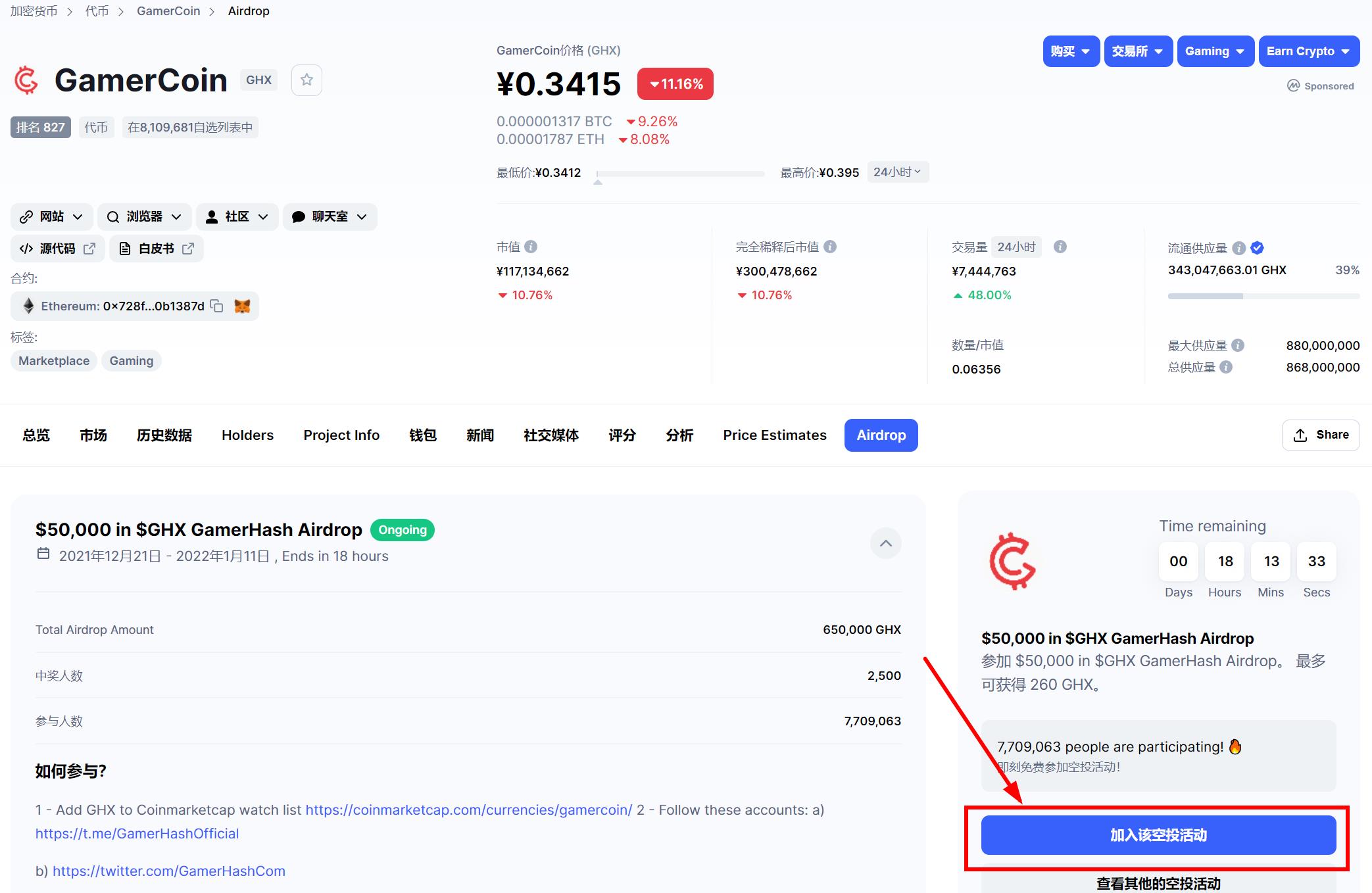Image resolution: width=1372 pixels, height=893 pixels.
Task: Switch to the 评分 ratings tab
Action: click(x=622, y=435)
